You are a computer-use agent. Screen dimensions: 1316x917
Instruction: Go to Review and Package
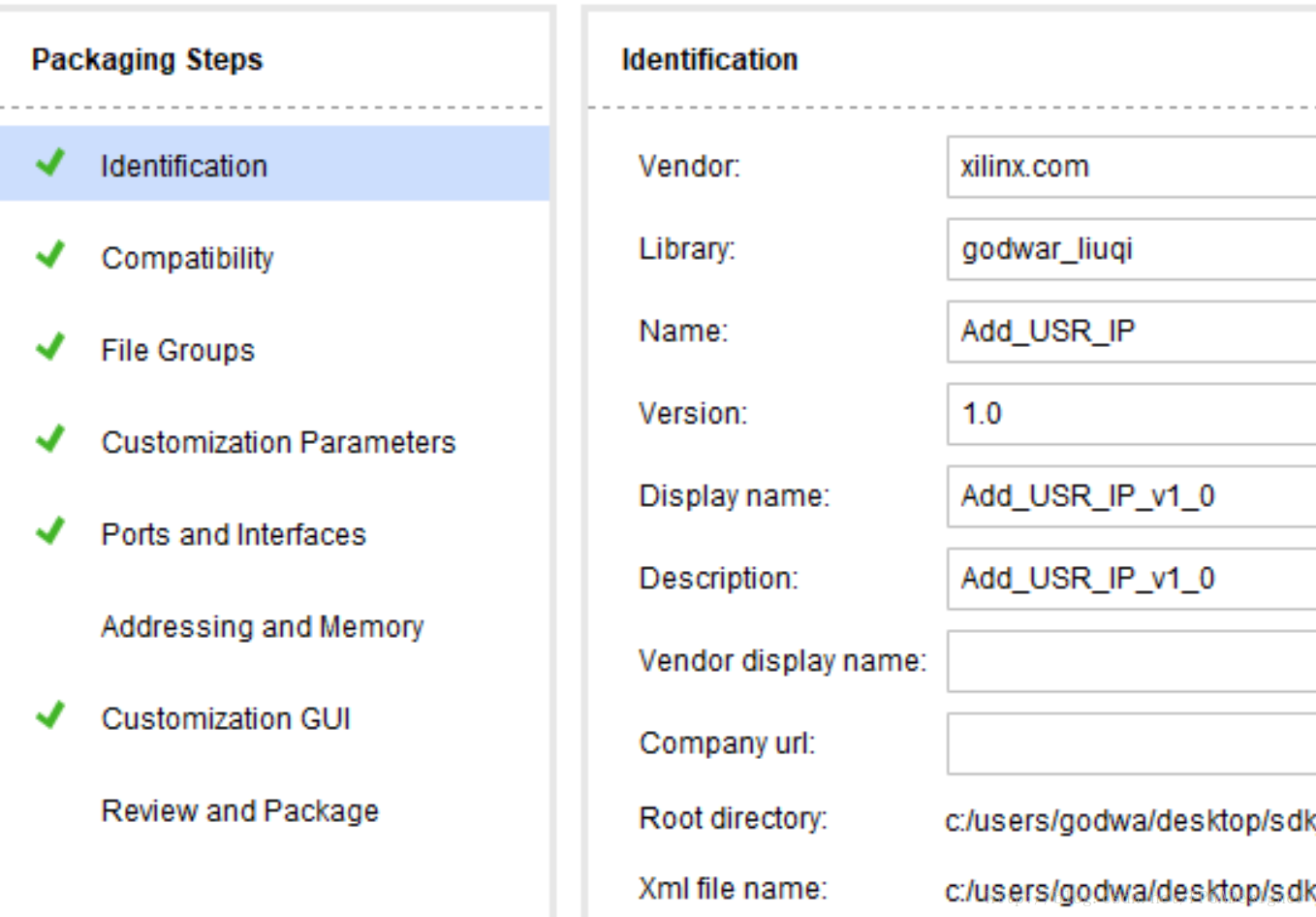coord(240,810)
